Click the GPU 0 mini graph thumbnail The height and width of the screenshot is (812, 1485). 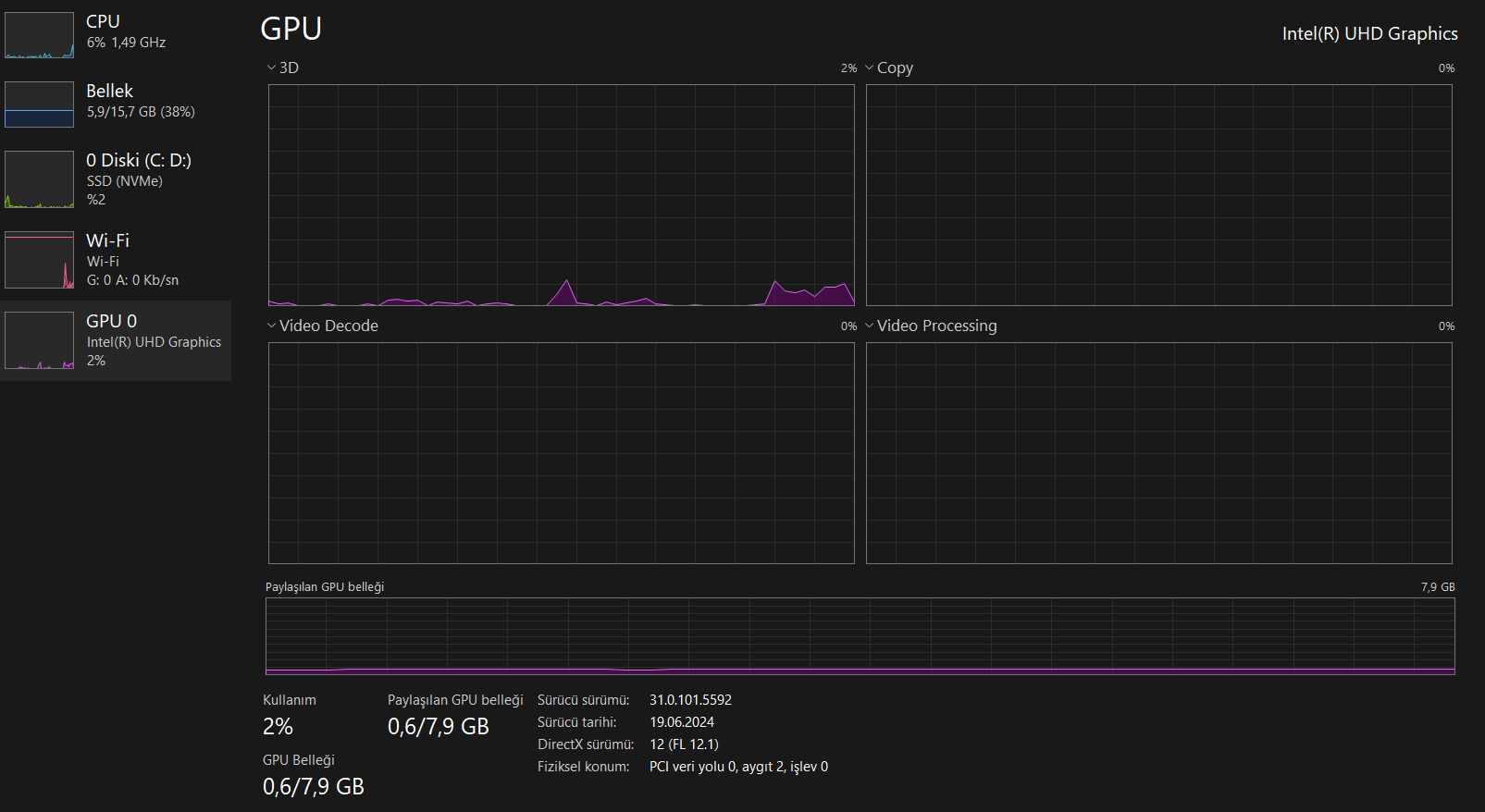pos(39,340)
